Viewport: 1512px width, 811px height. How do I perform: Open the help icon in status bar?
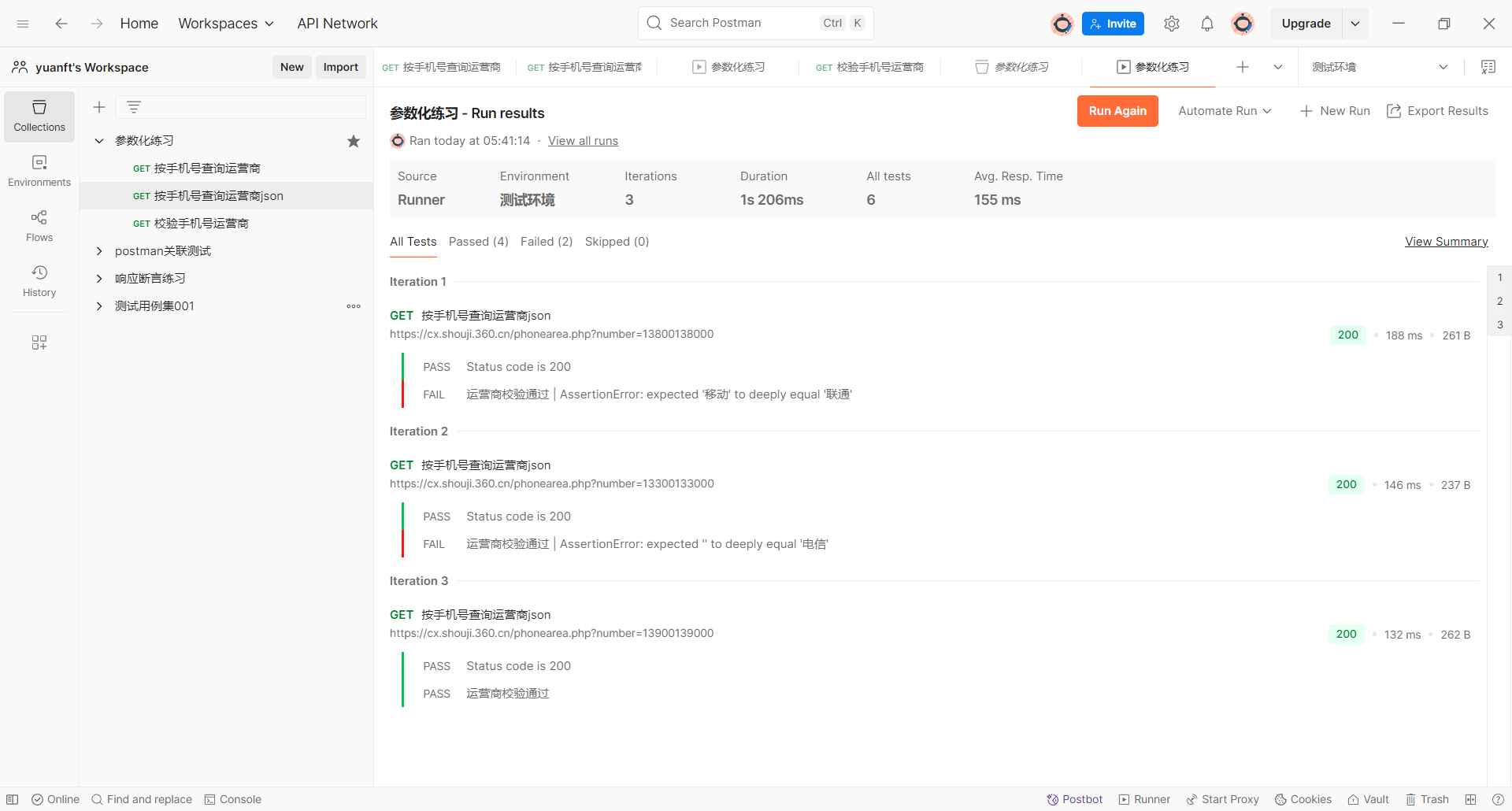pyautogui.click(x=1498, y=799)
